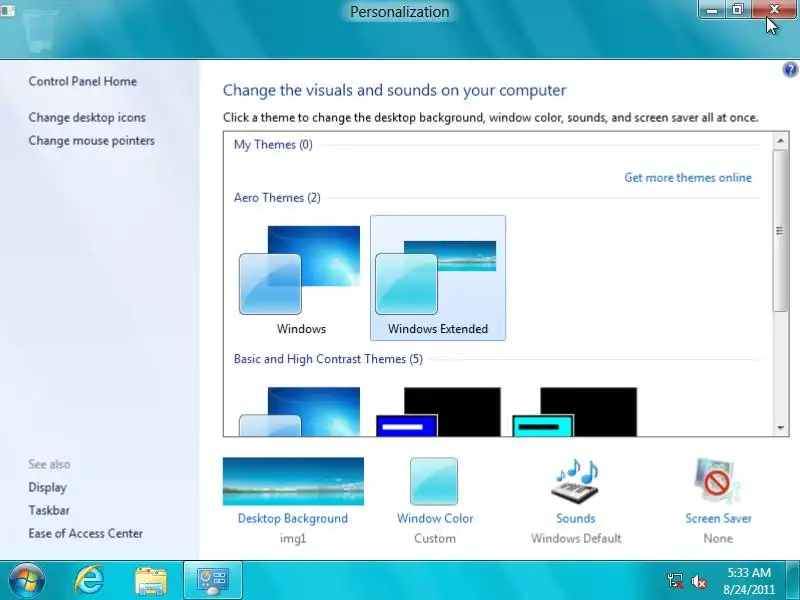Image resolution: width=800 pixels, height=600 pixels.
Task: Click the theme list scroll up arrow
Action: coord(781,140)
